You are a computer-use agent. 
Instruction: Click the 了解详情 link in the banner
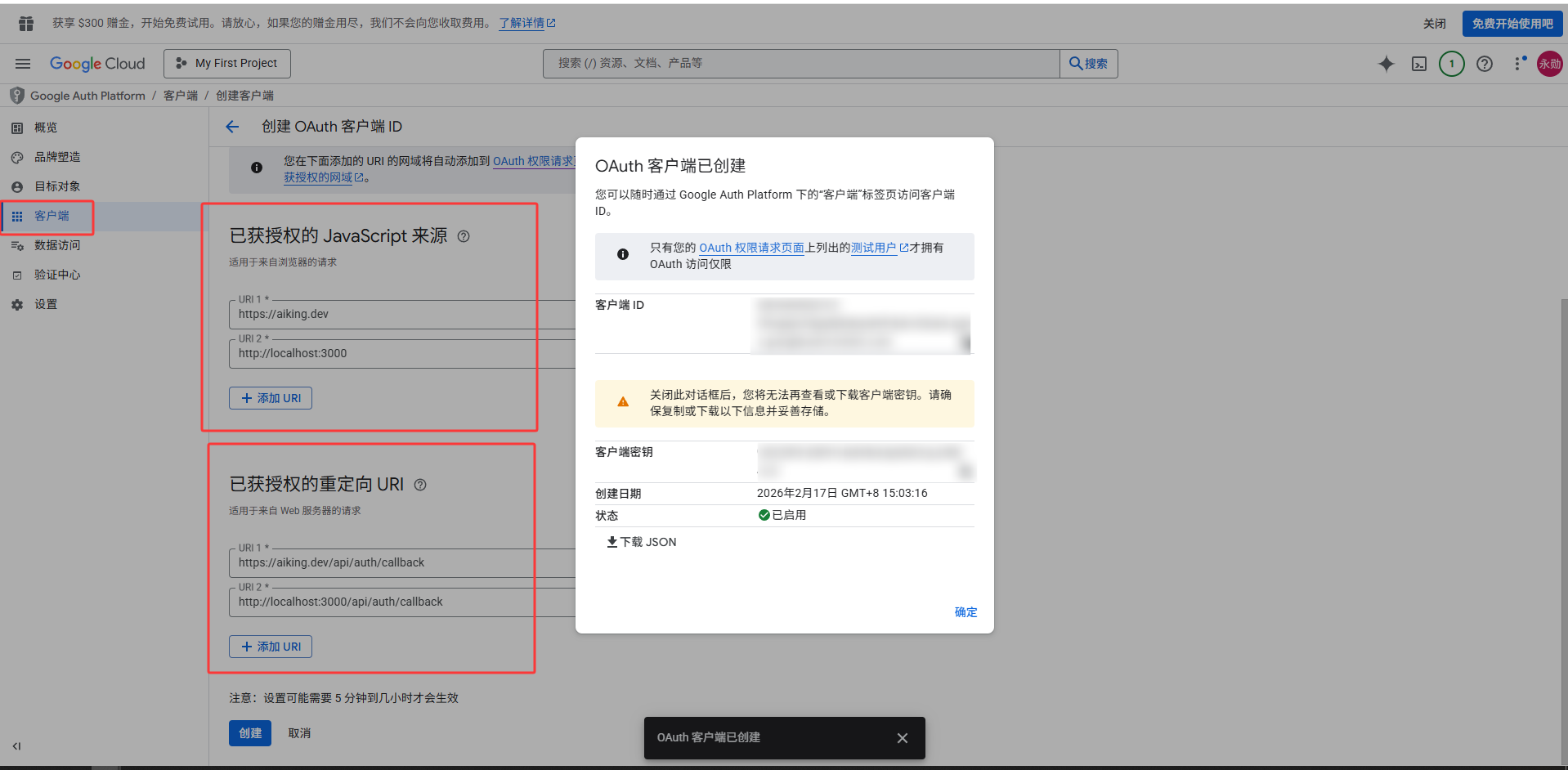527,24
